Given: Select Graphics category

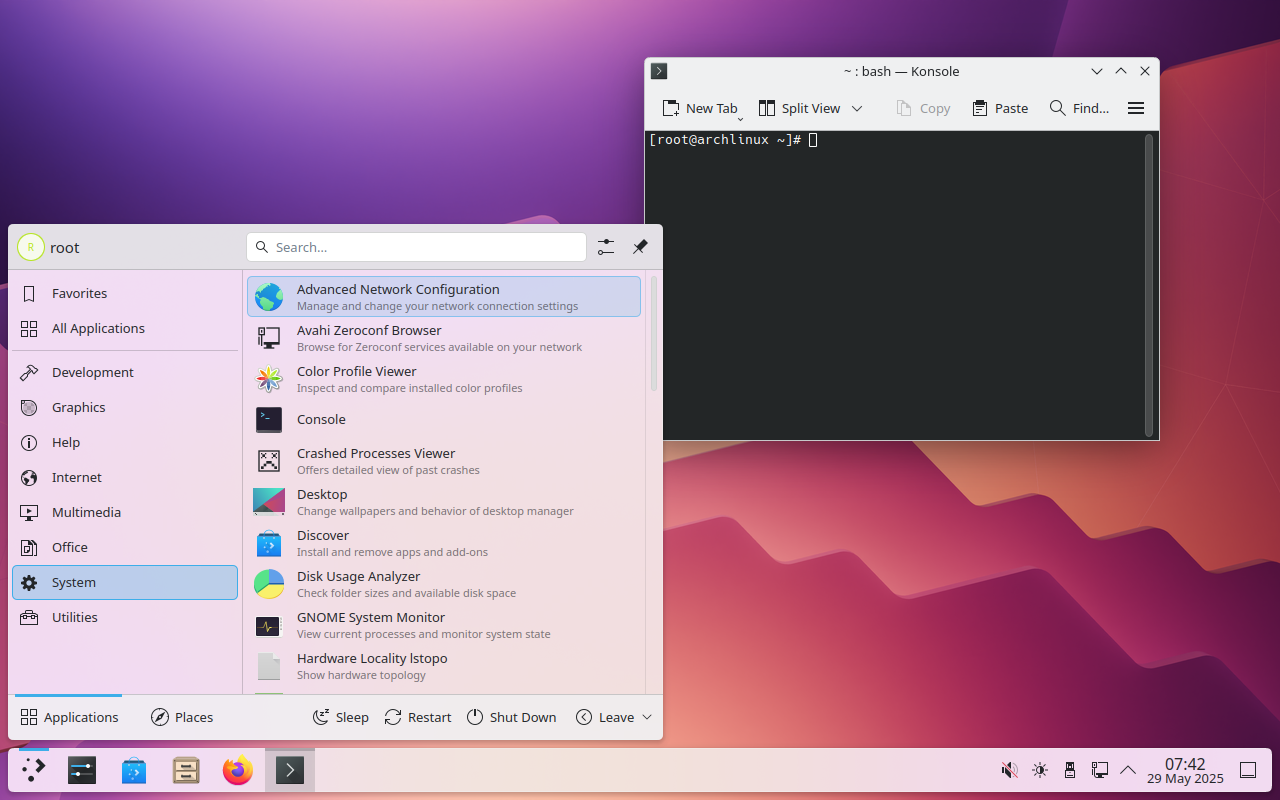Looking at the screenshot, I should 125,407.
